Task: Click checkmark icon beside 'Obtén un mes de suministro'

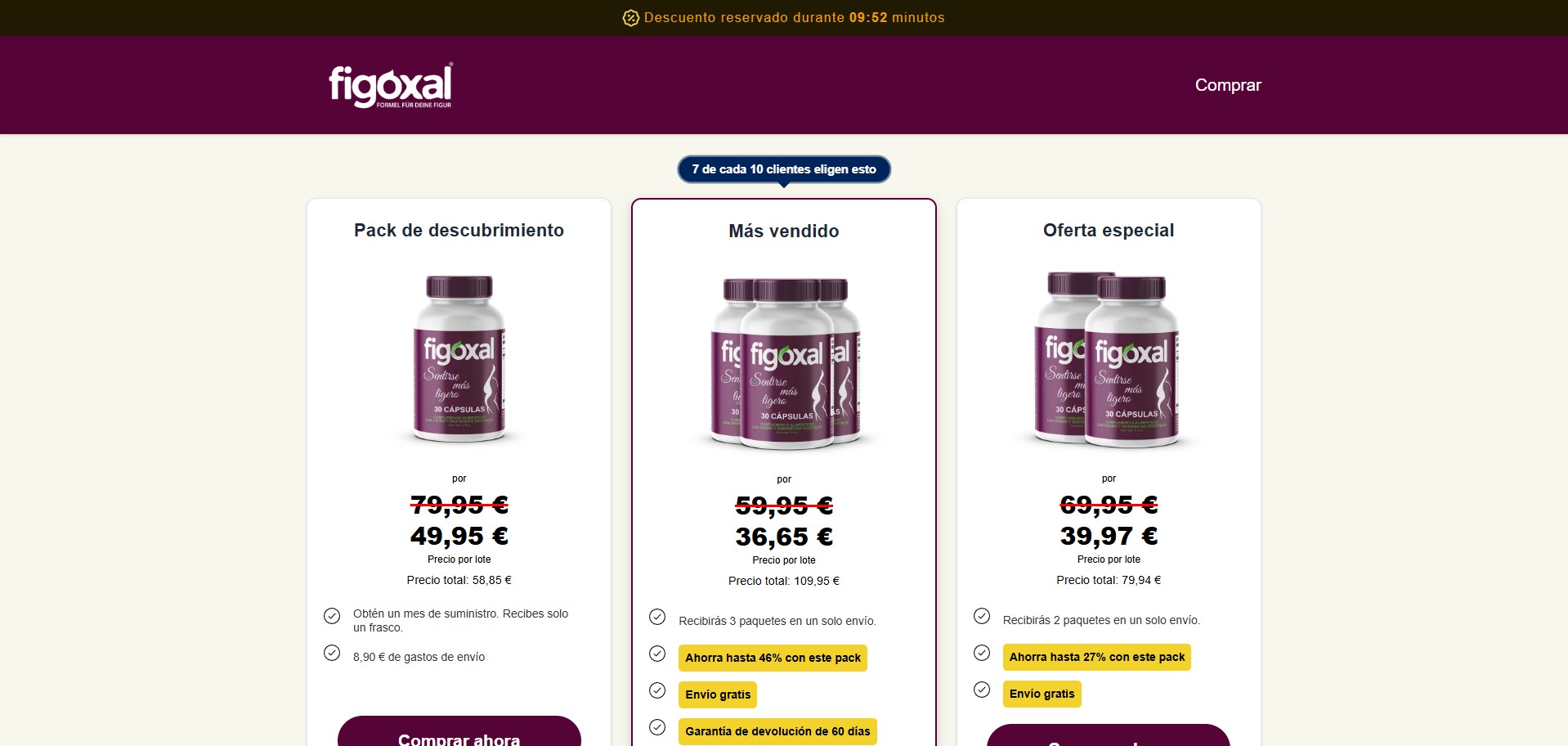Action: pyautogui.click(x=332, y=616)
